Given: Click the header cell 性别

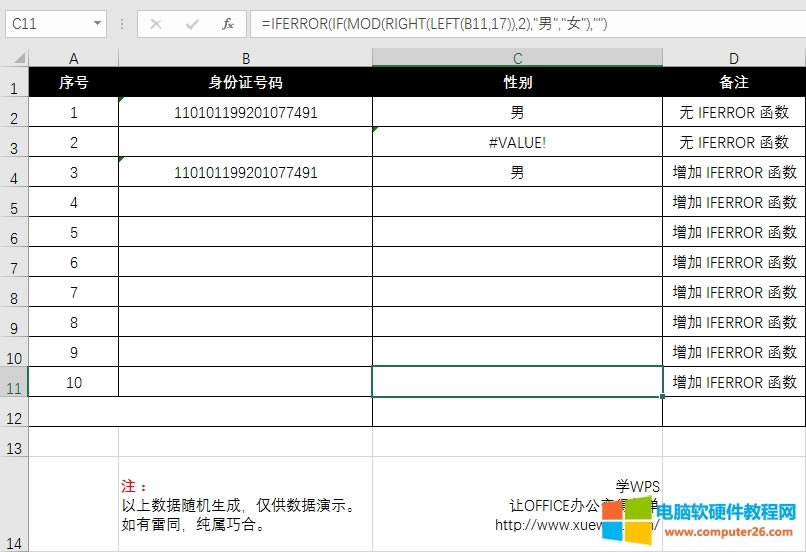Looking at the screenshot, I should (x=518, y=82).
